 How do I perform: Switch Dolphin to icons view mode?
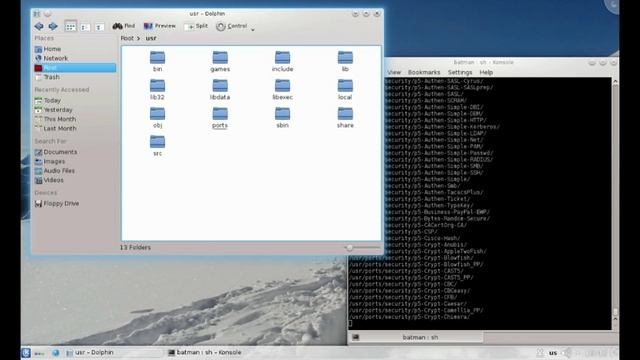coord(70,27)
